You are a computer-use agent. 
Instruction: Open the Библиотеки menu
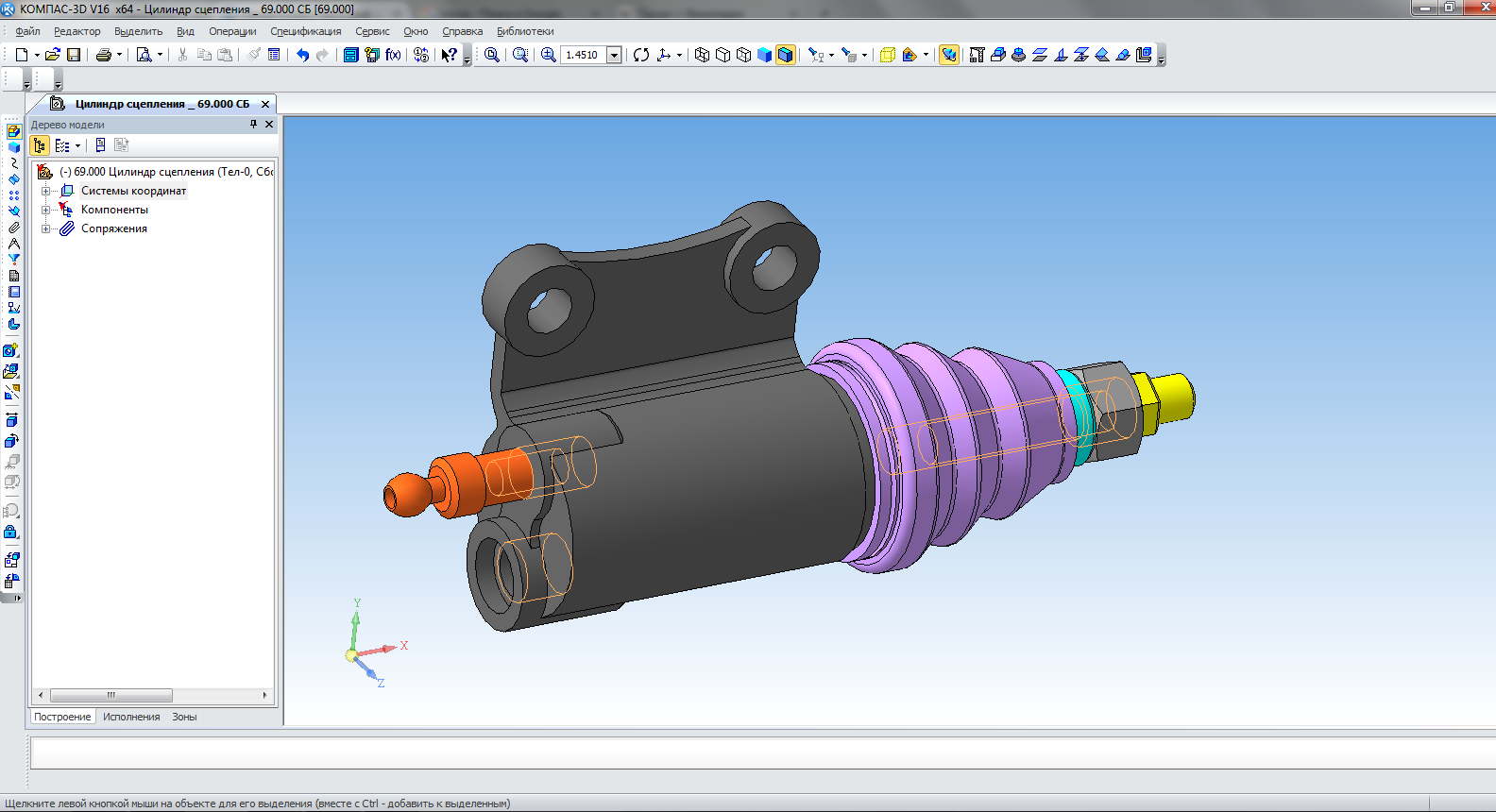[525, 31]
